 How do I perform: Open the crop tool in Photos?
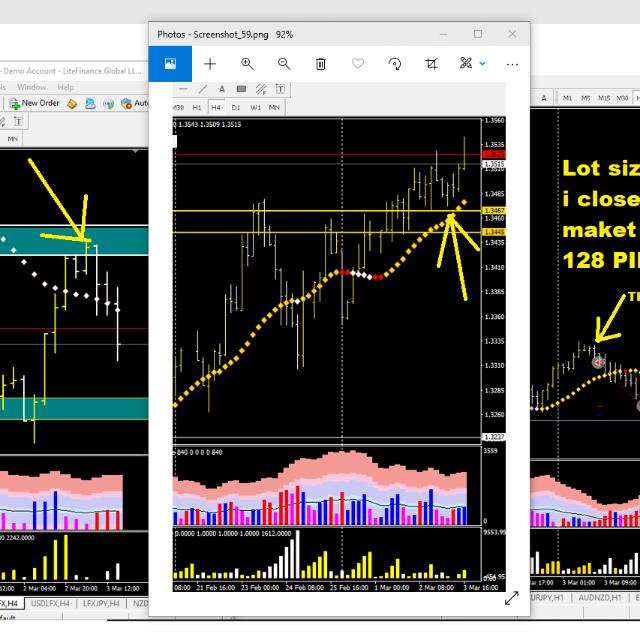(431, 64)
